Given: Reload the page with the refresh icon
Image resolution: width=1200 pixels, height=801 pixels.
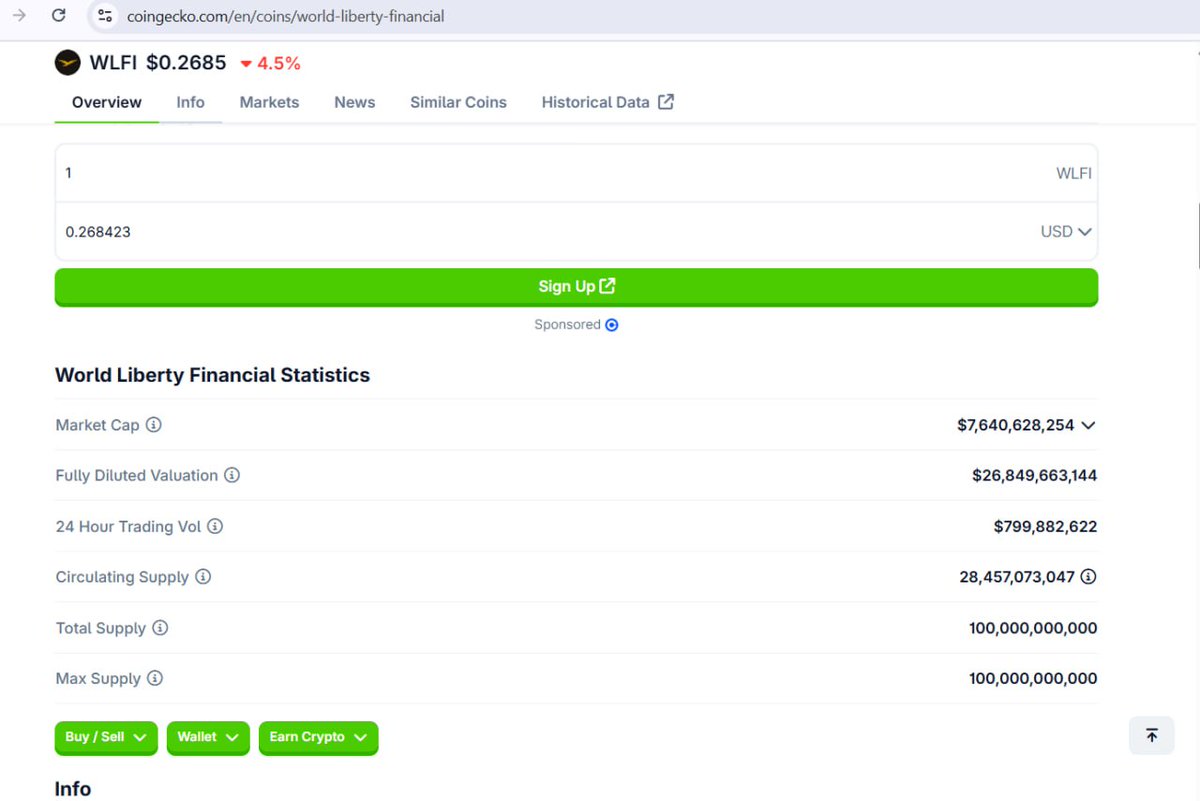Looking at the screenshot, I should 59,16.
